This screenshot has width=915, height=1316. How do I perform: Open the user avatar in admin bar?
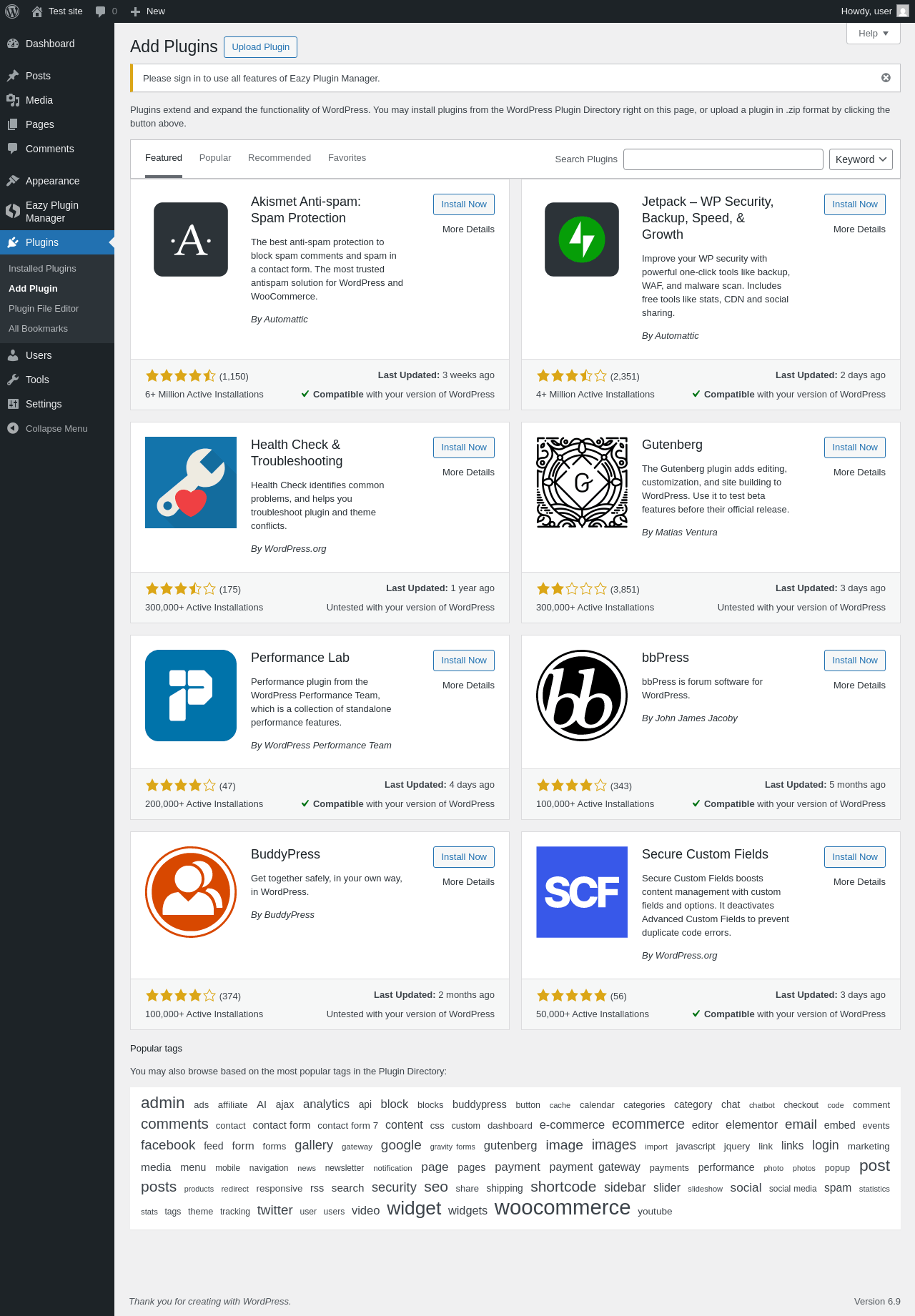(903, 11)
